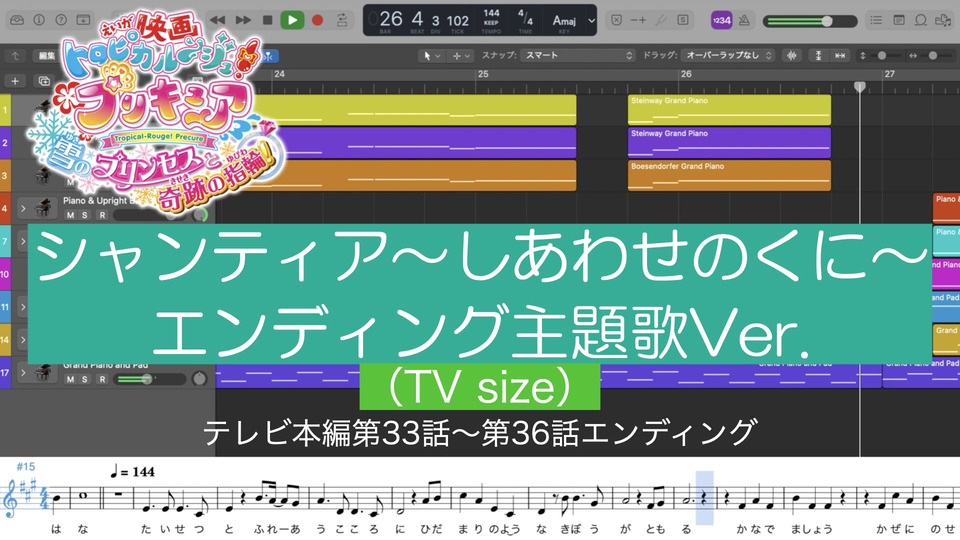
Task: Open the Inspector info icon
Action: (39, 20)
